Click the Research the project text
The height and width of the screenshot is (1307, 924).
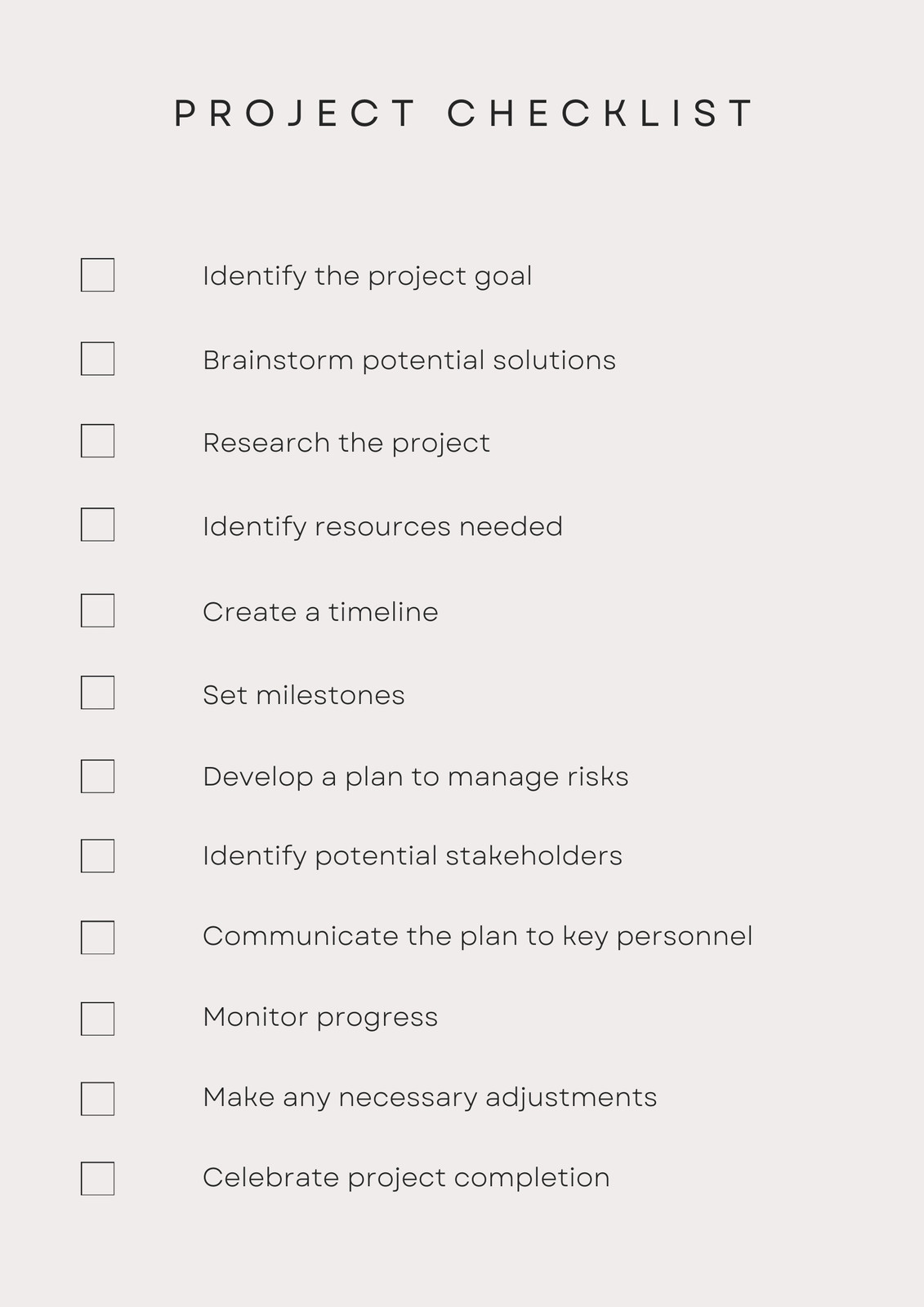pyautogui.click(x=346, y=444)
